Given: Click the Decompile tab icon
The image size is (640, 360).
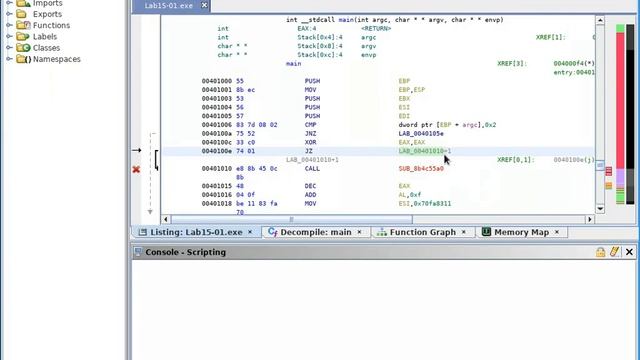Looking at the screenshot, I should point(272,232).
